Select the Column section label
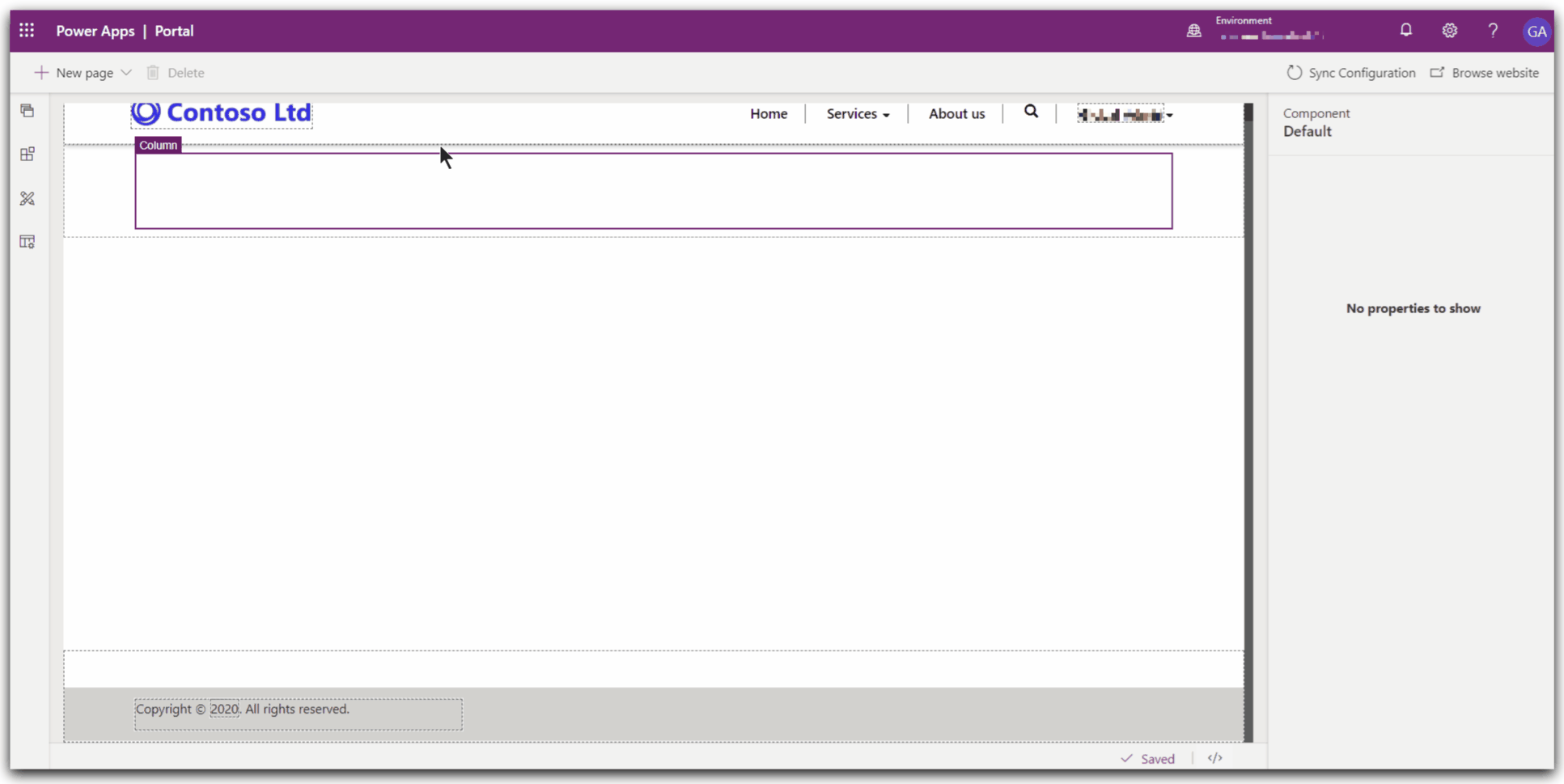This screenshot has height=784, width=1564. coord(158,145)
